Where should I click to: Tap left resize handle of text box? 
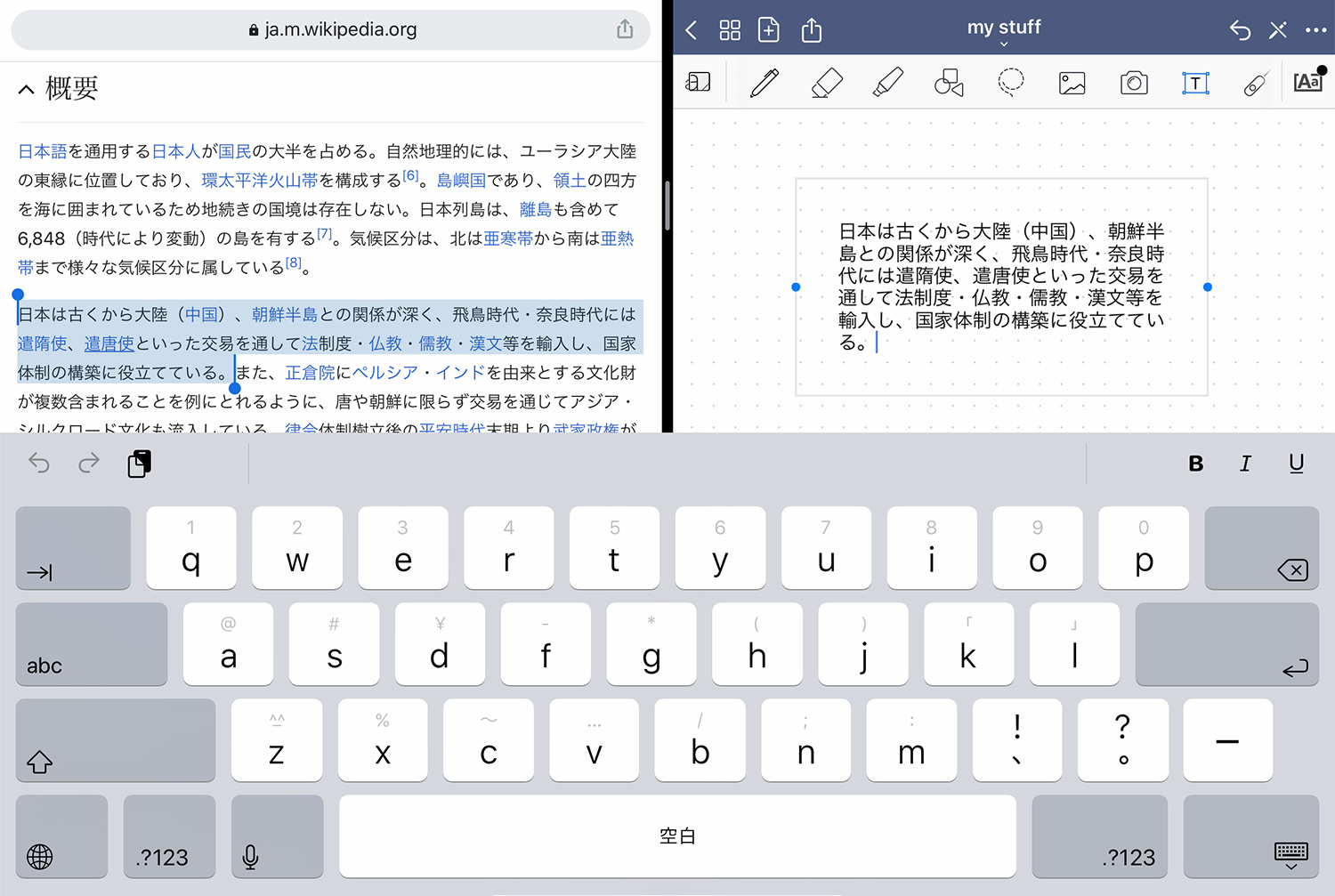coord(796,287)
